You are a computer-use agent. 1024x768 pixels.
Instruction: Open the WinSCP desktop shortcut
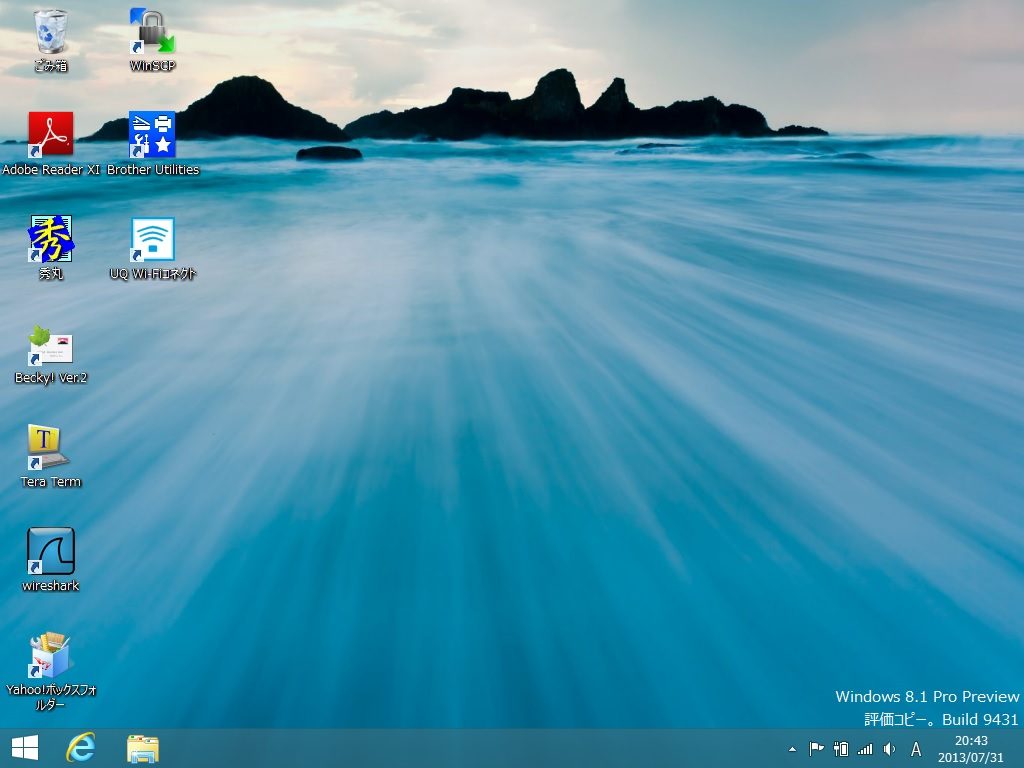[152, 32]
